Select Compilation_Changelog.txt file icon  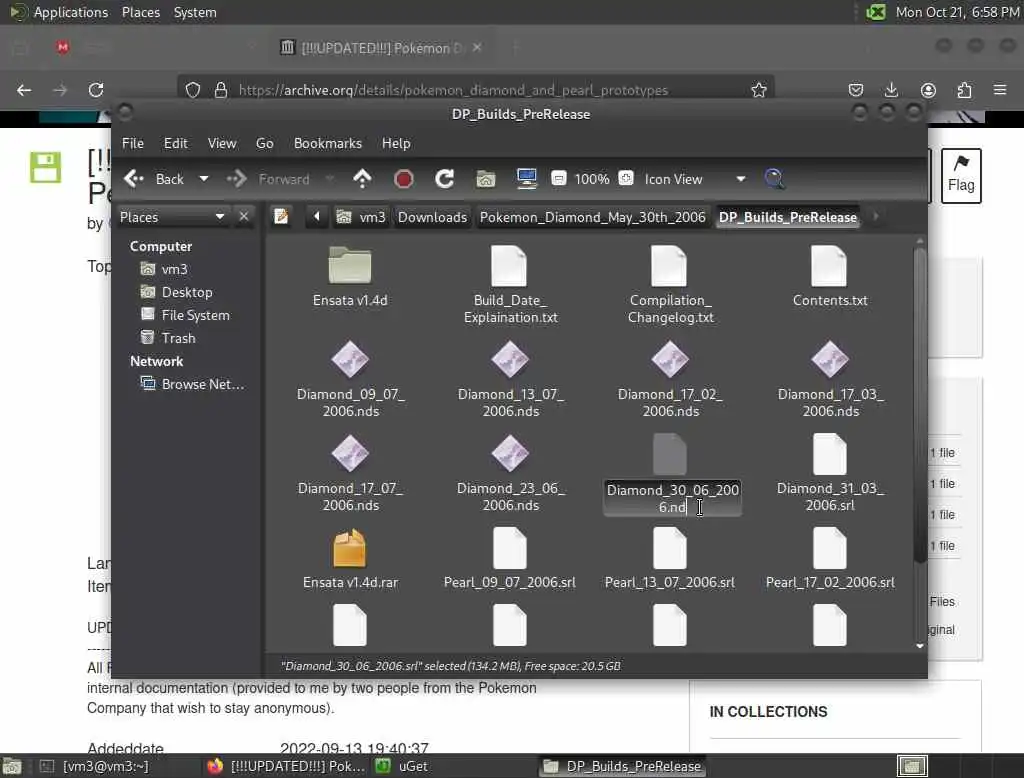tap(670, 266)
